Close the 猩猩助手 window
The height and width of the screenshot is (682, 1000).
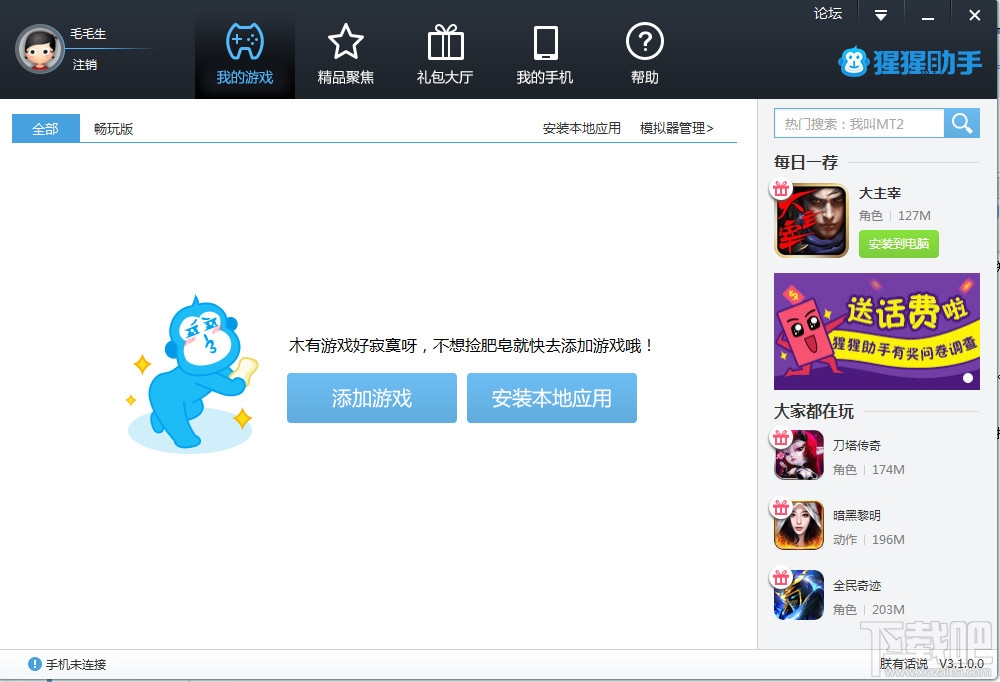(974, 15)
